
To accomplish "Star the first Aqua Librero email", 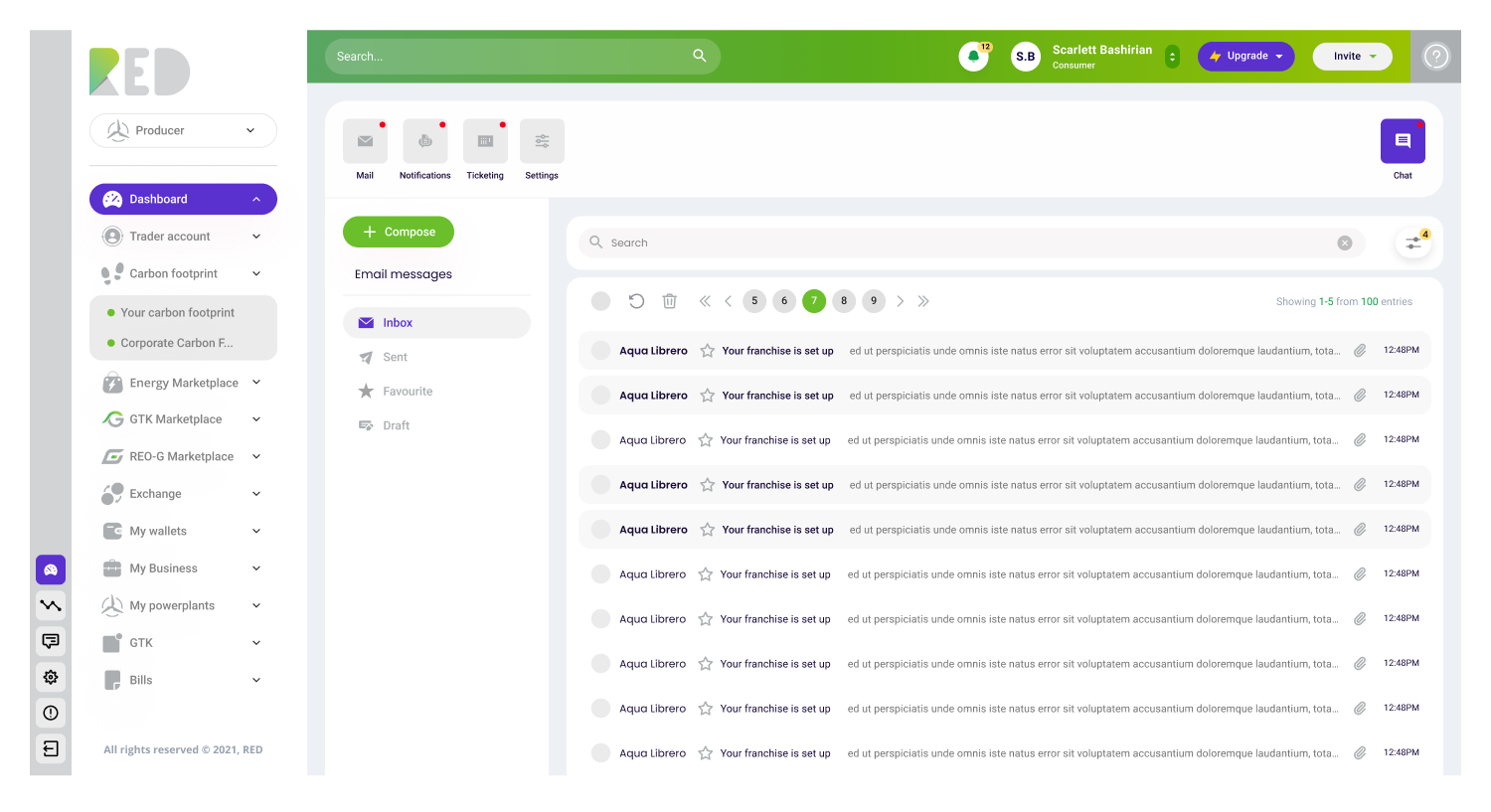I will pyautogui.click(x=708, y=351).
